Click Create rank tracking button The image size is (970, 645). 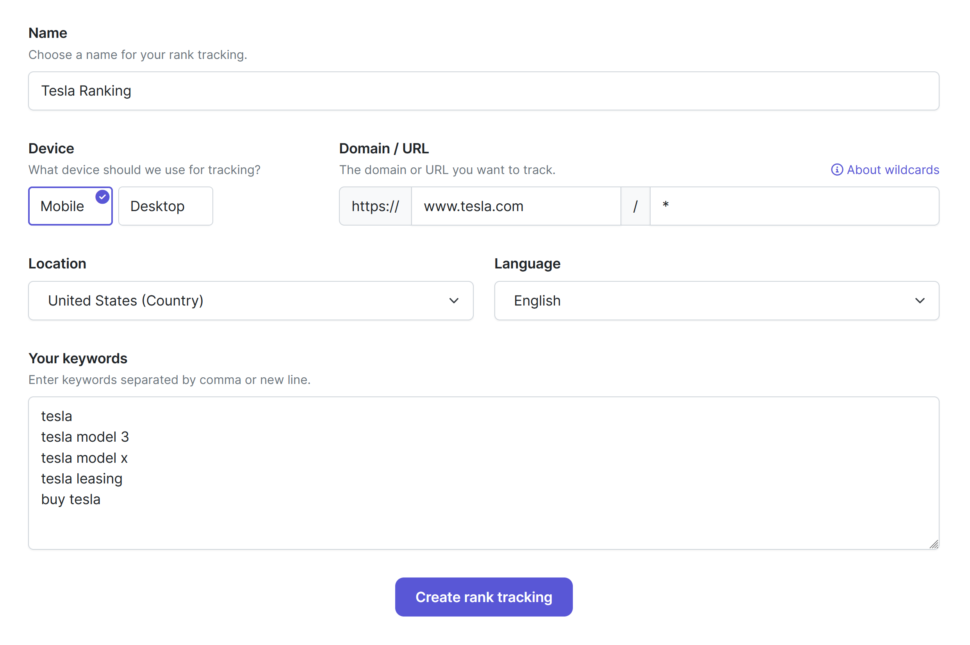coord(484,597)
